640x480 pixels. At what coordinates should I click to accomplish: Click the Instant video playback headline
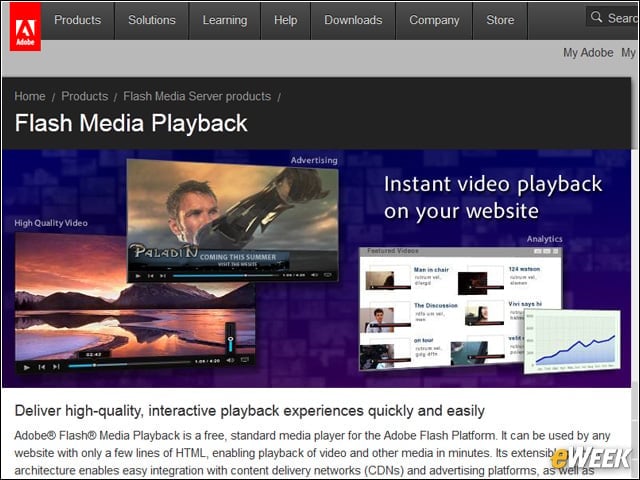pos(493,198)
